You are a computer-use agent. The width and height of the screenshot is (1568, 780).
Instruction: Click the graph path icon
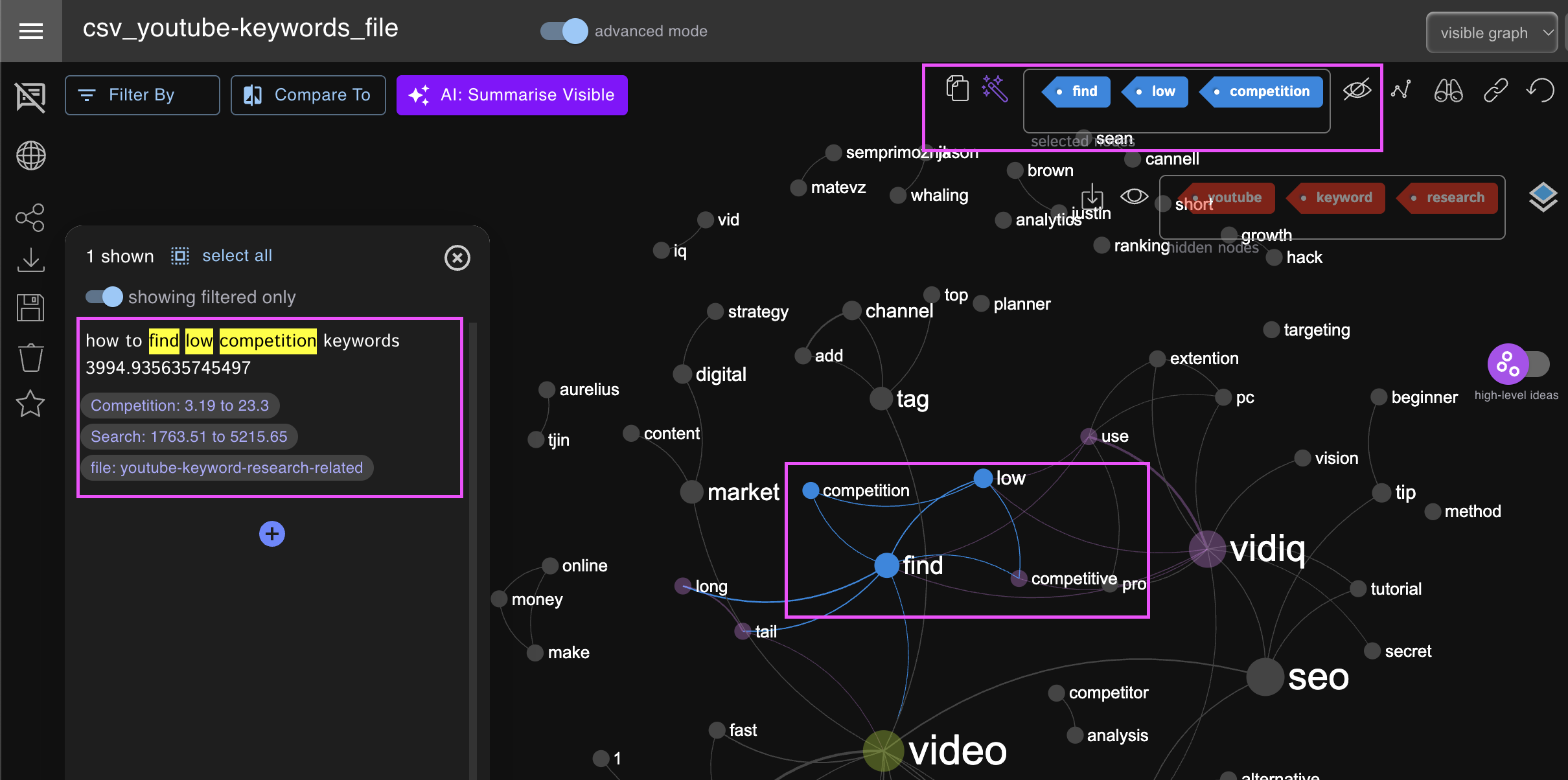click(x=1401, y=89)
